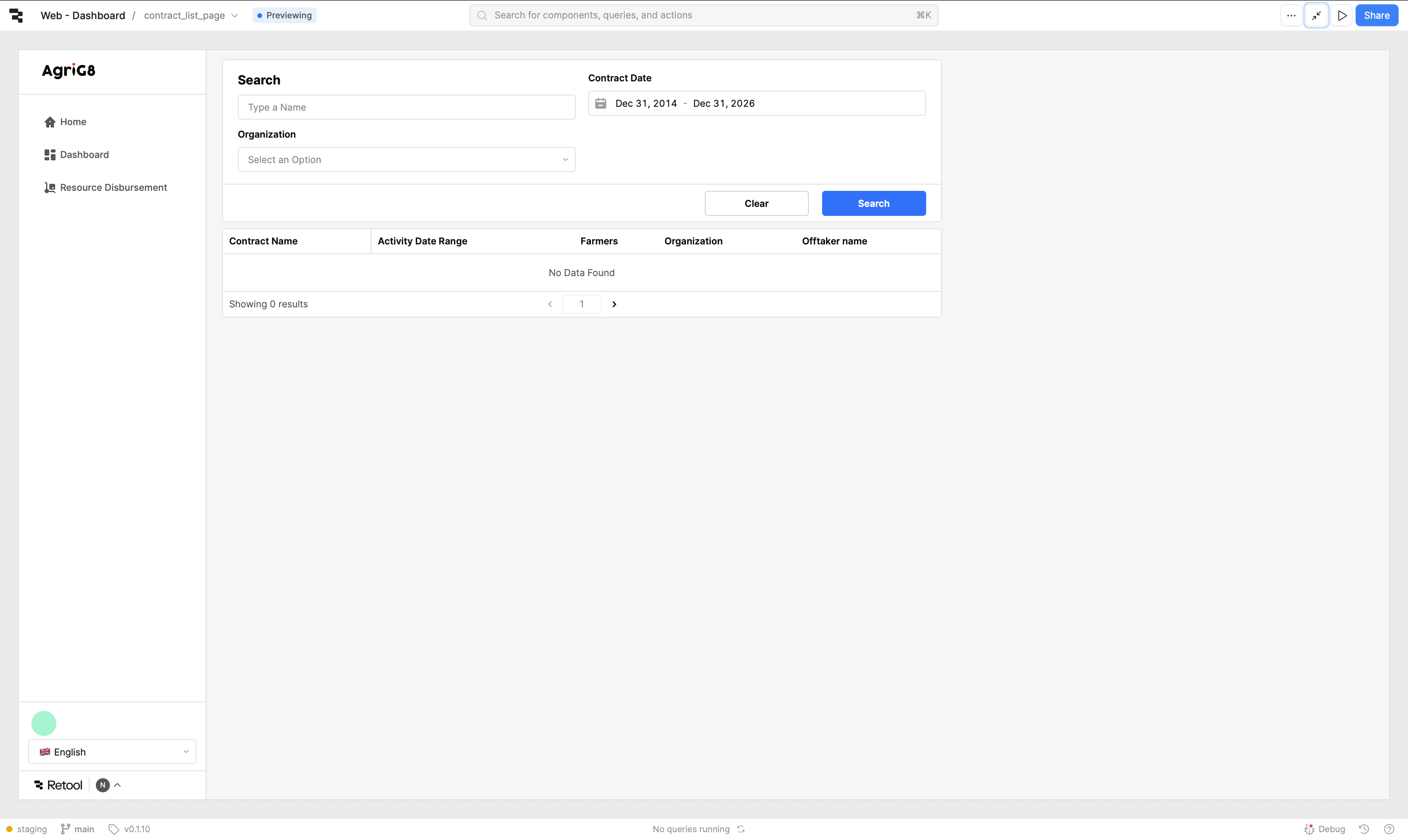The height and width of the screenshot is (840, 1408).
Task: Click the help question mark icon
Action: coord(1389,829)
